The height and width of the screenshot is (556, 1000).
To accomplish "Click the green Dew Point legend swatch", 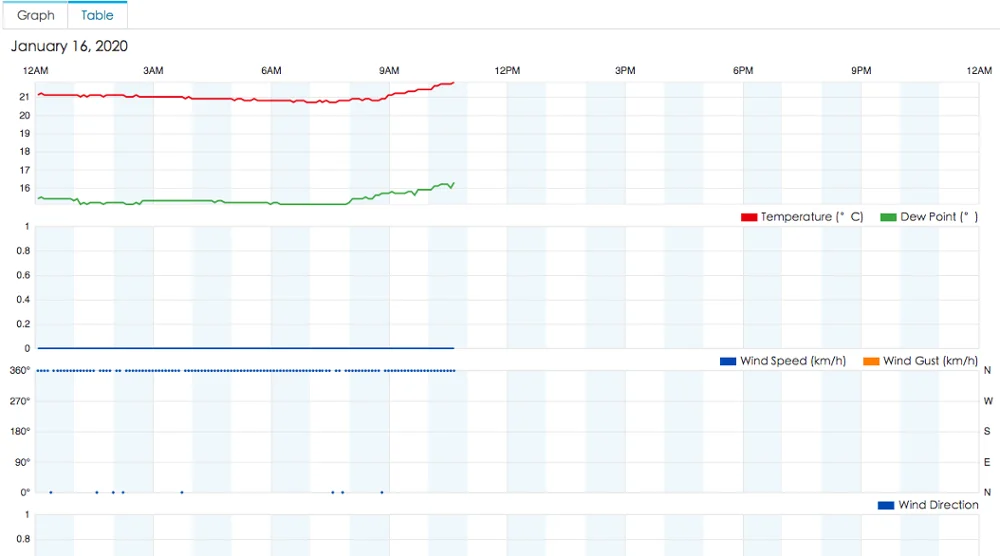I will [x=888, y=217].
